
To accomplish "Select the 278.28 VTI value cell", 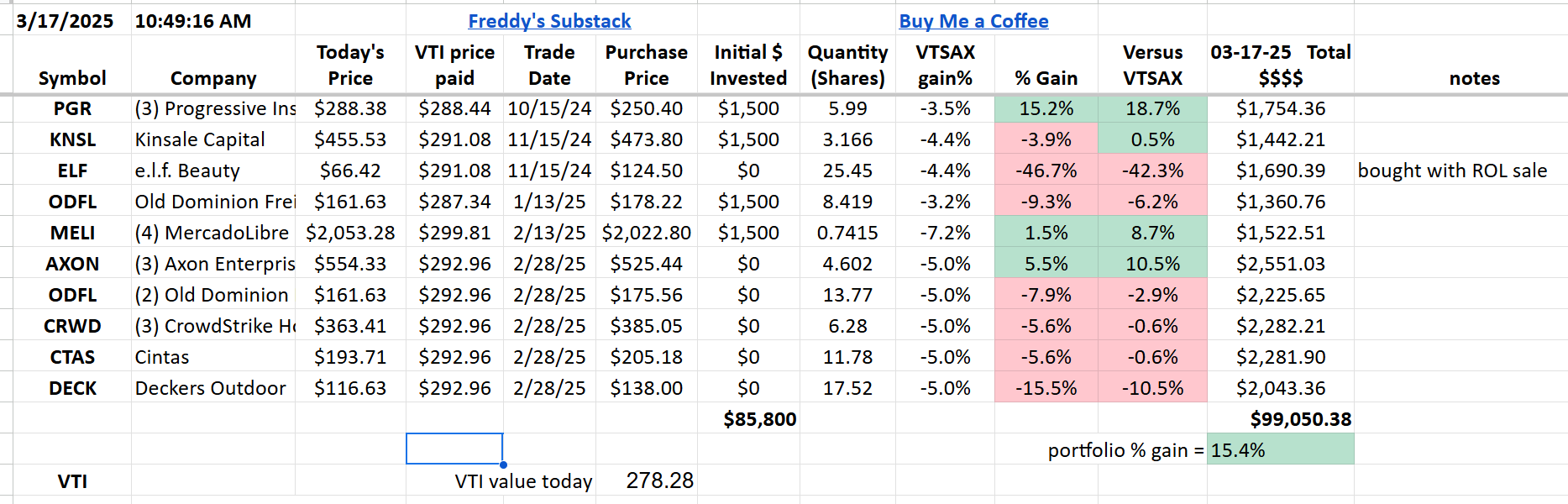I will 659,480.
